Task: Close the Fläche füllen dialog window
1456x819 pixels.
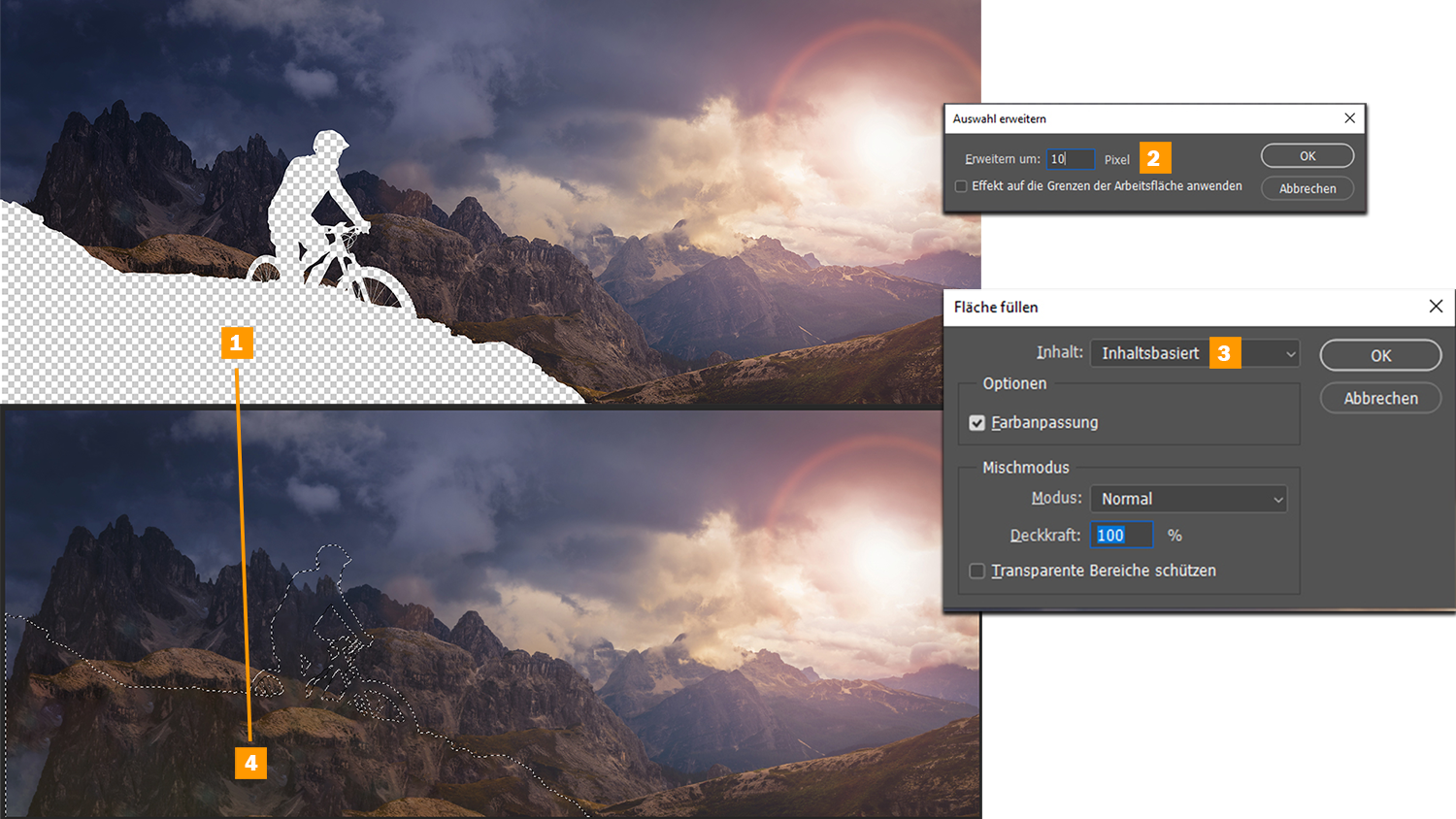Action: [1436, 307]
